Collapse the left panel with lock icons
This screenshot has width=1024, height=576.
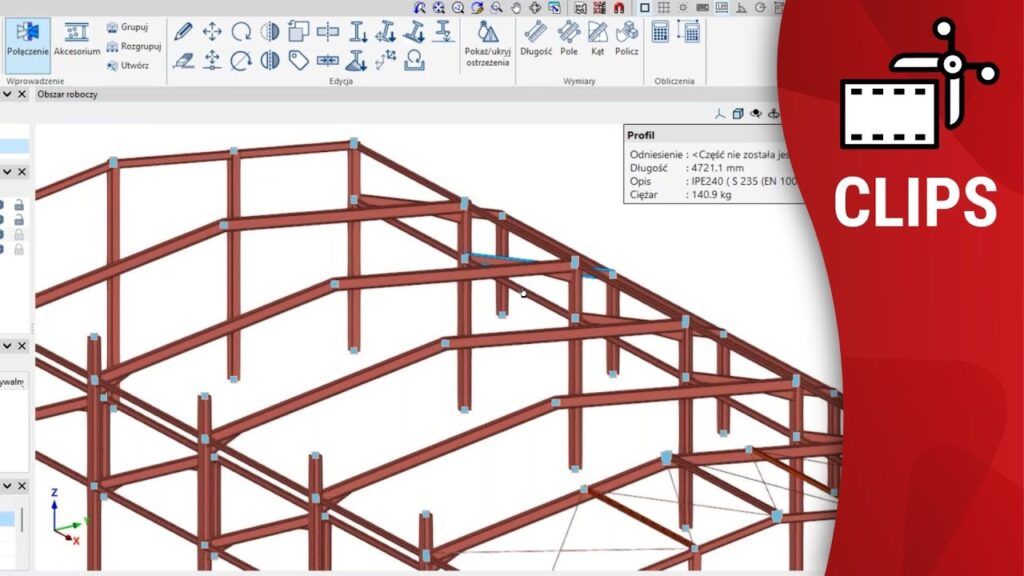tap(7, 172)
